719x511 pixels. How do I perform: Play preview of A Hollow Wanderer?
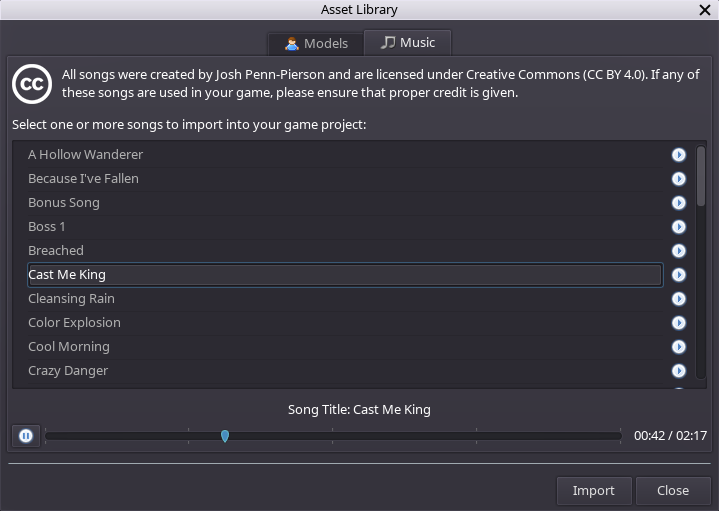(679, 155)
